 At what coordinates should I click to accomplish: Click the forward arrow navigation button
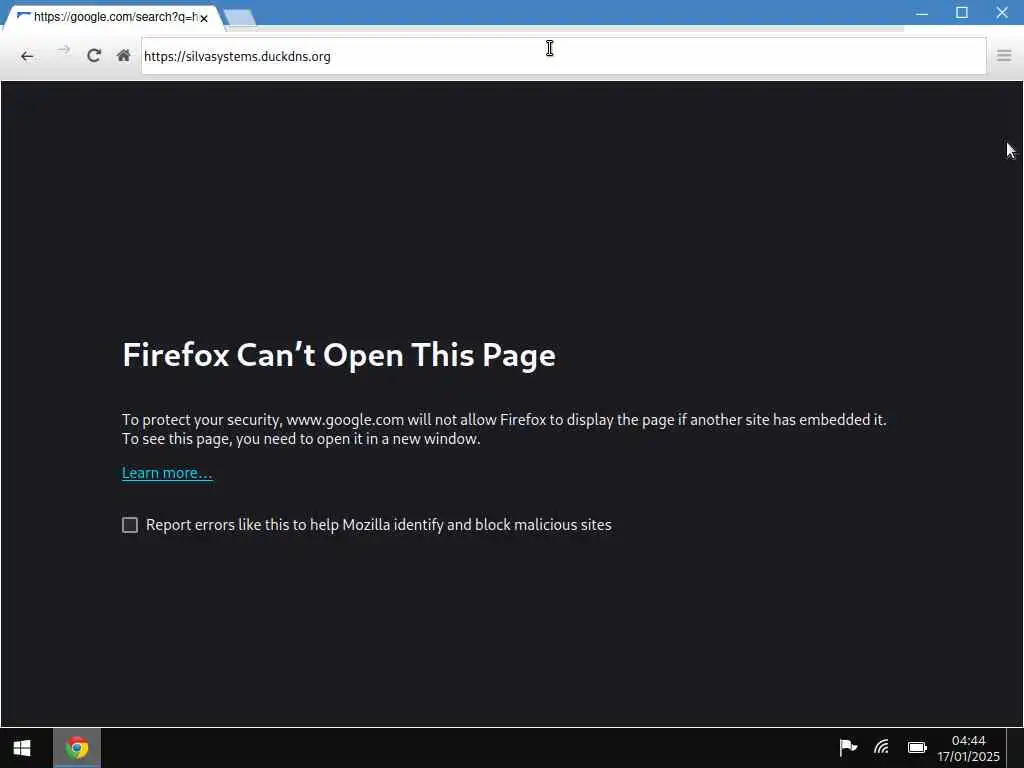63,50
